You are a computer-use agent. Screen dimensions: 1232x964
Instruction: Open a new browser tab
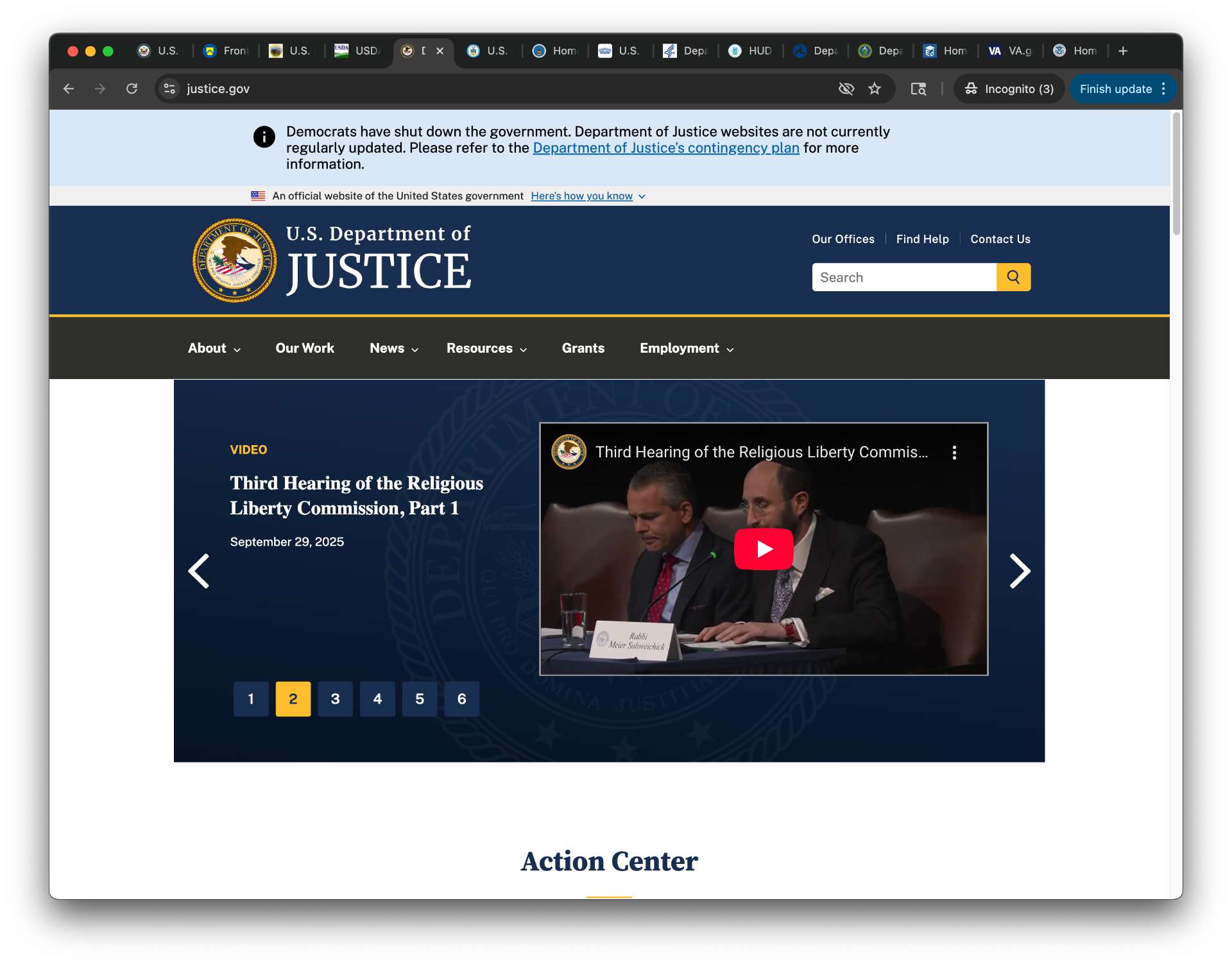(1122, 51)
